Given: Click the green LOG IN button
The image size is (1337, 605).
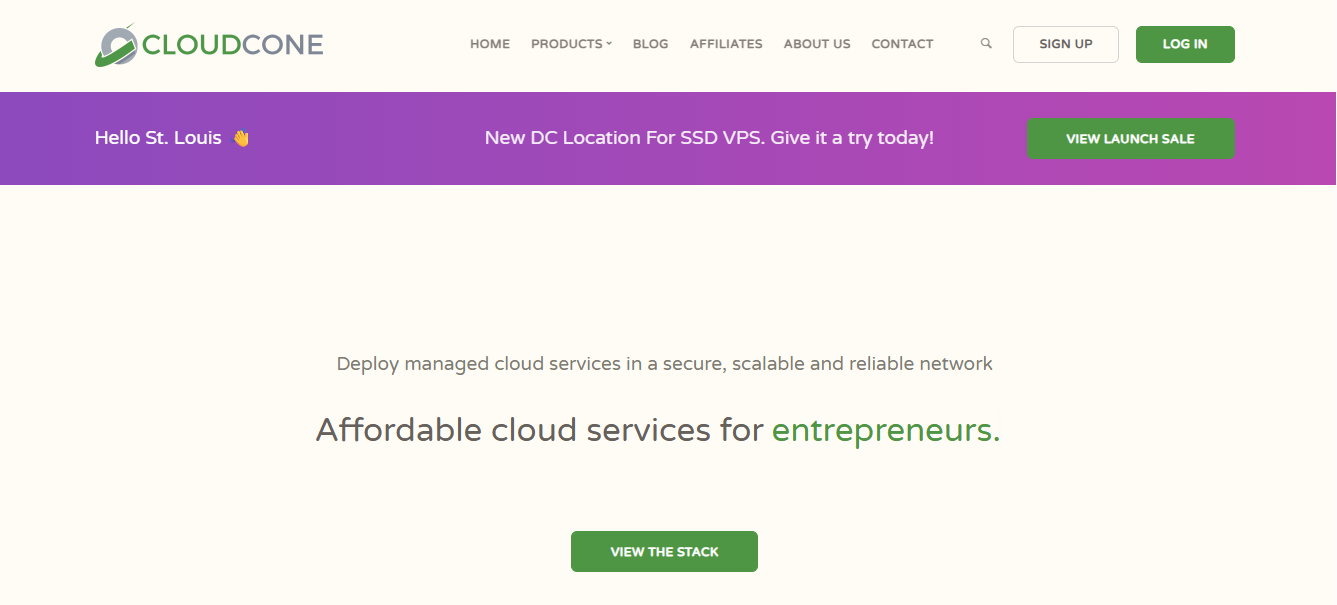Looking at the screenshot, I should (x=1185, y=44).
